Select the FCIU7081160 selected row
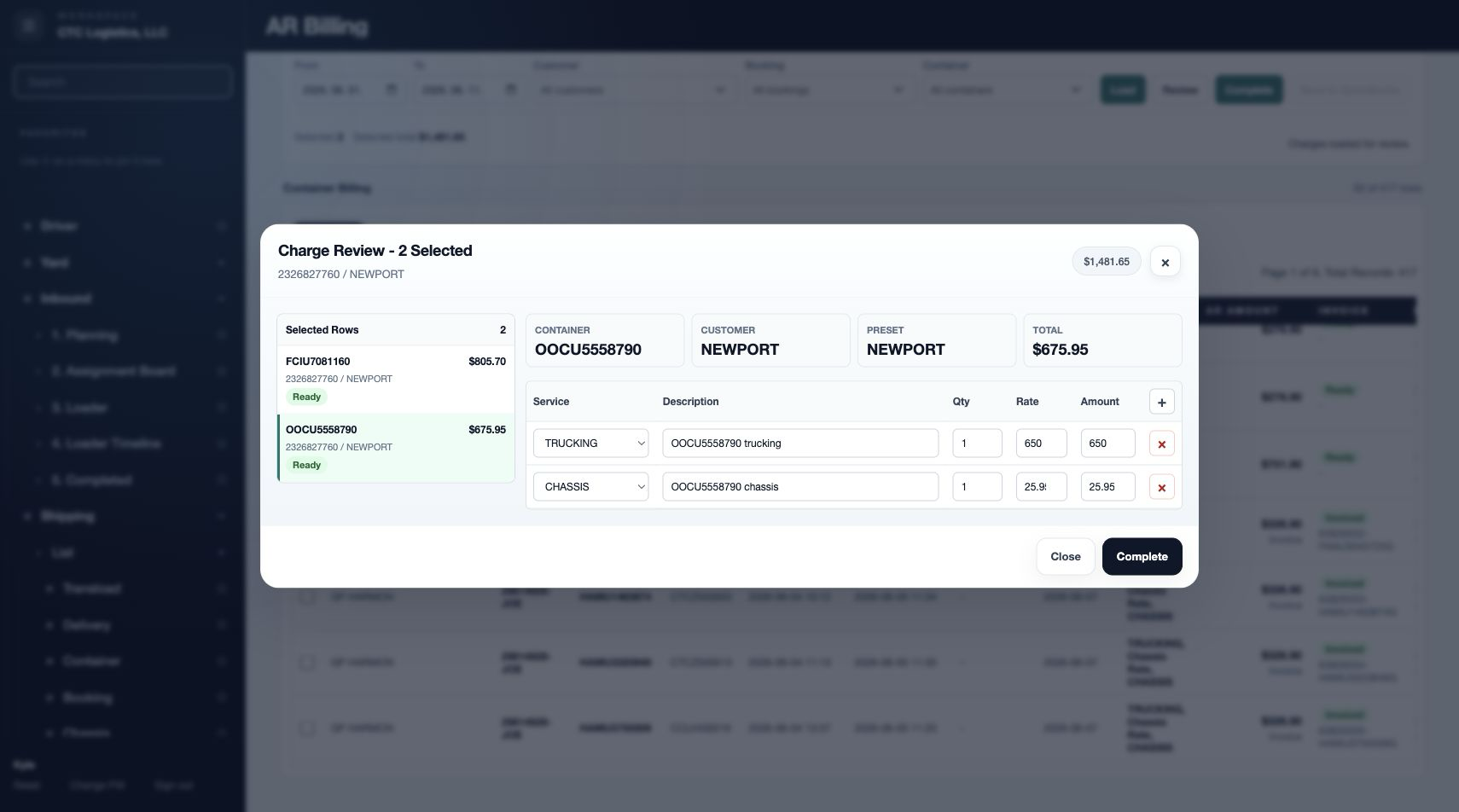The image size is (1459, 812). tap(396, 380)
